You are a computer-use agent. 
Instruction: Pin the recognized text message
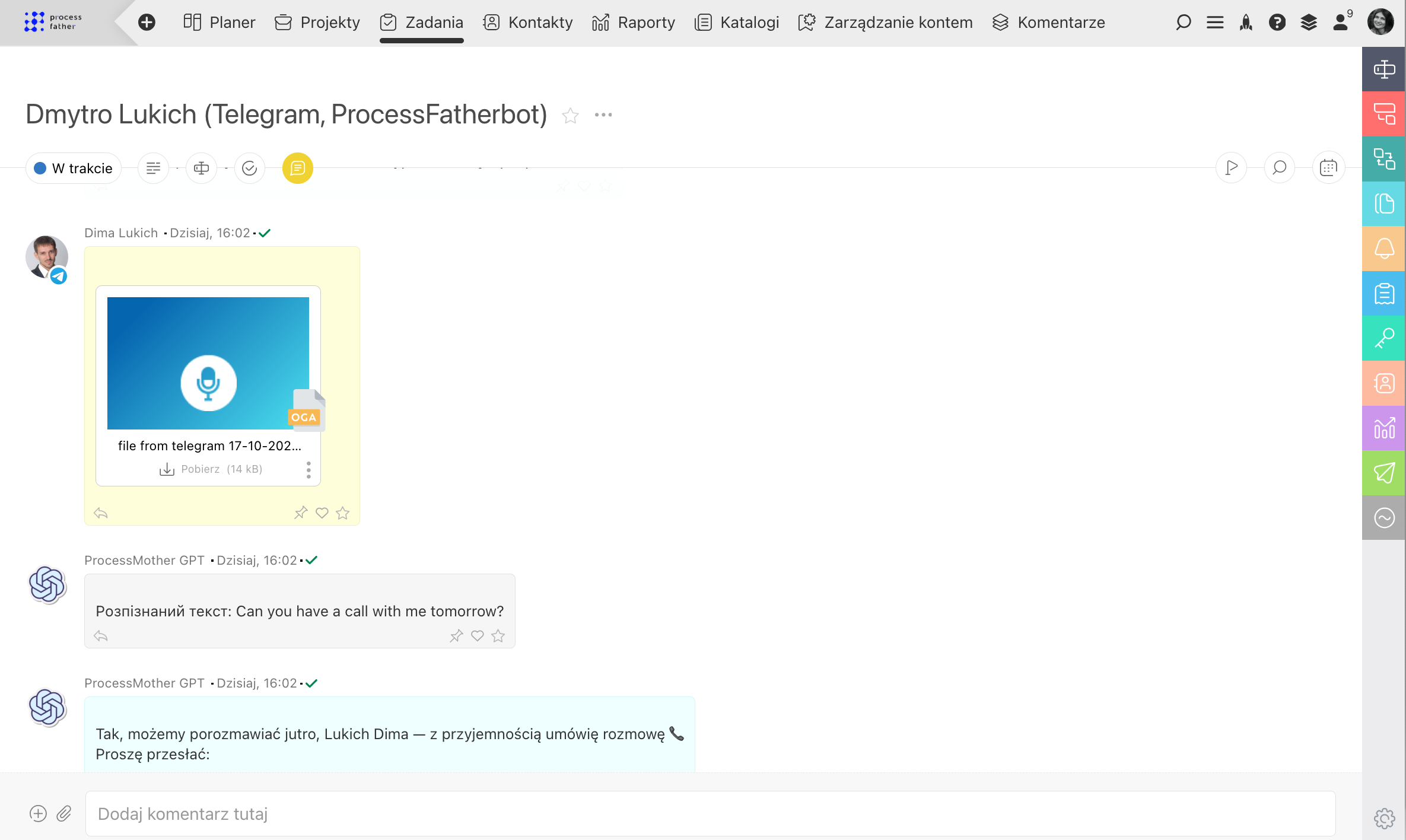pos(456,636)
